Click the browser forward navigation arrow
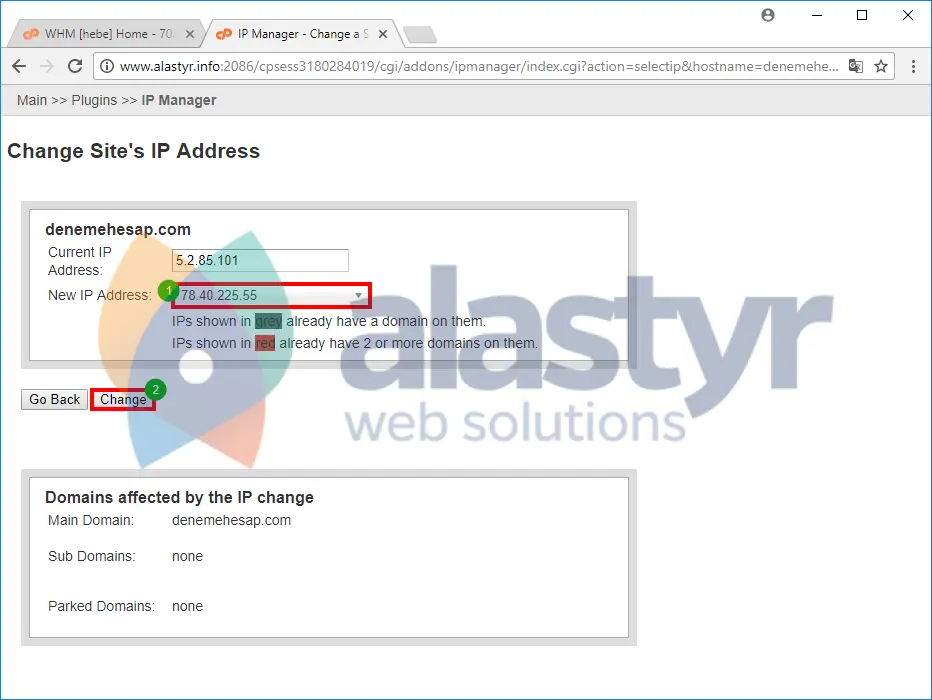The image size is (932, 700). 46,66
